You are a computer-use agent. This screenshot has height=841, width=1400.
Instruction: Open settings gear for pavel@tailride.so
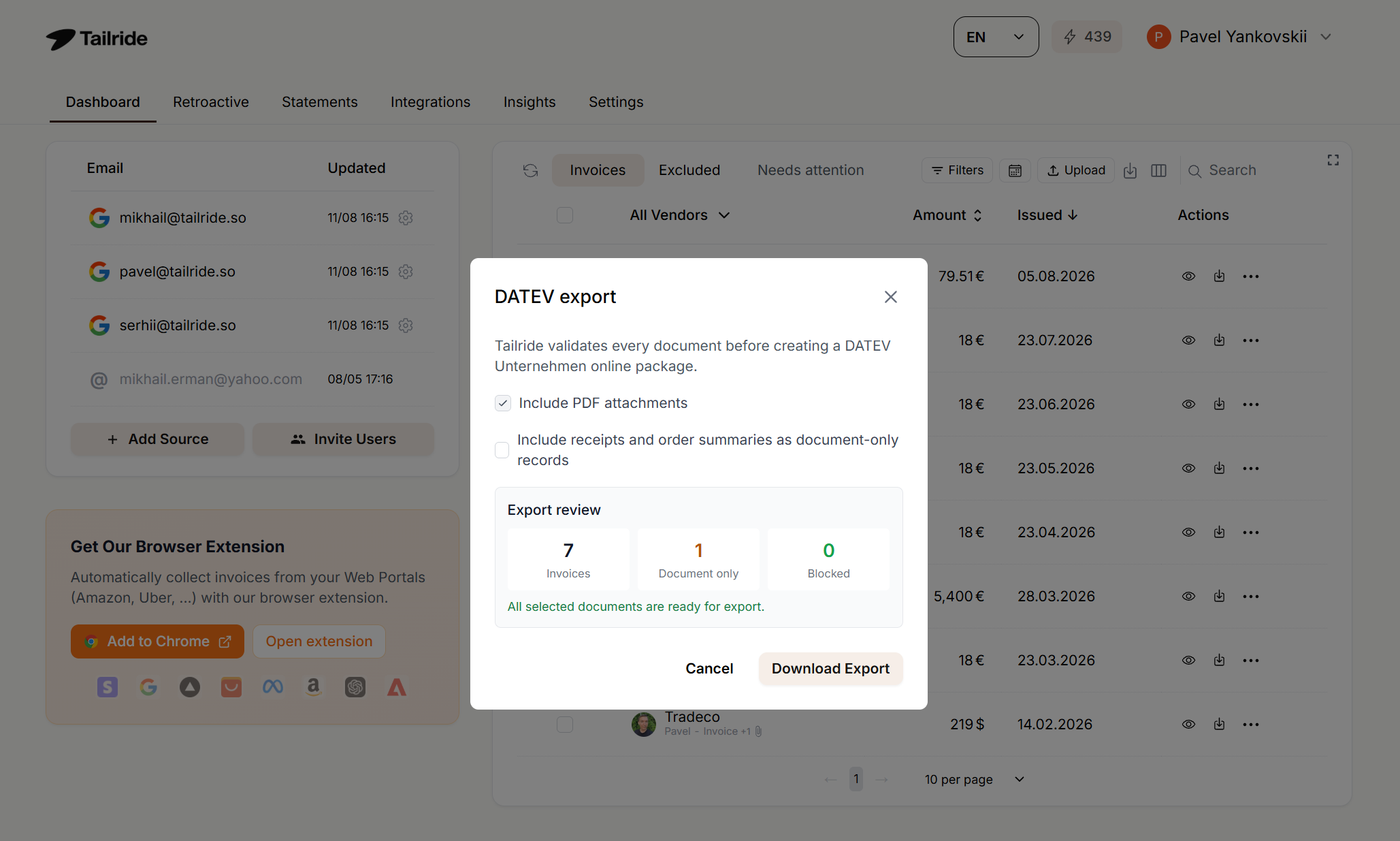[406, 272]
